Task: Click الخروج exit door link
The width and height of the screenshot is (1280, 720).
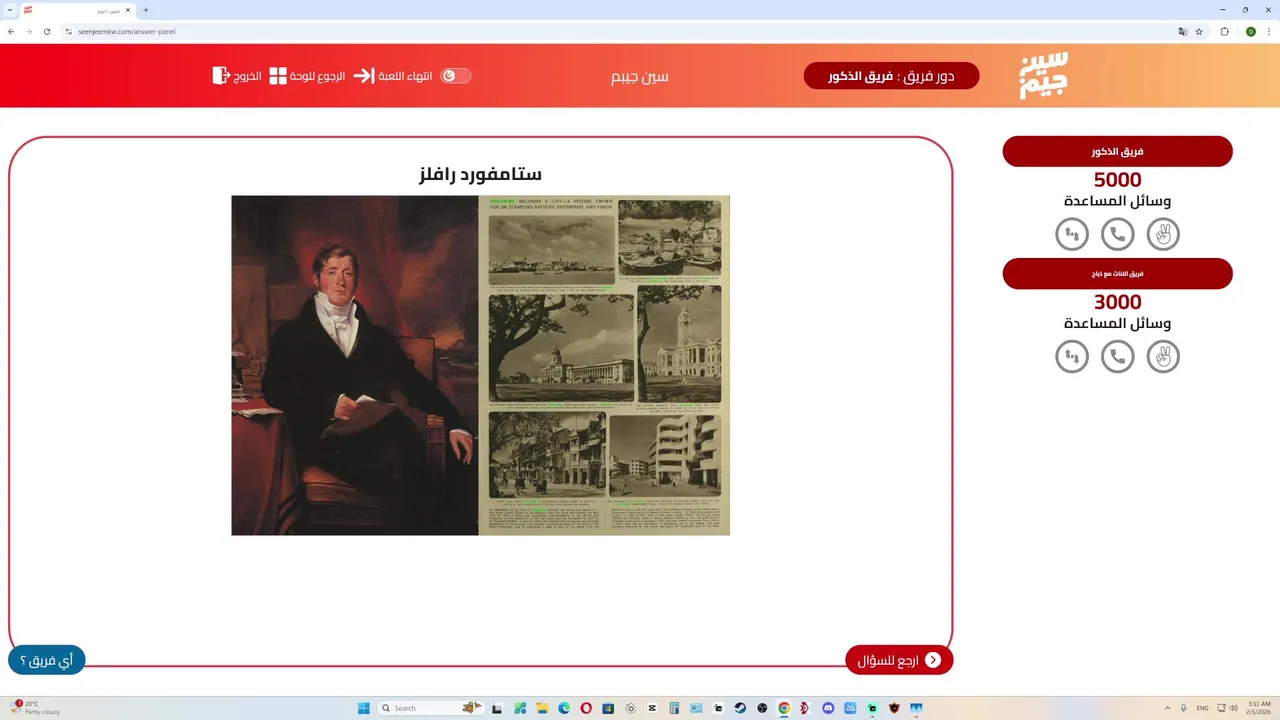Action: [237, 76]
